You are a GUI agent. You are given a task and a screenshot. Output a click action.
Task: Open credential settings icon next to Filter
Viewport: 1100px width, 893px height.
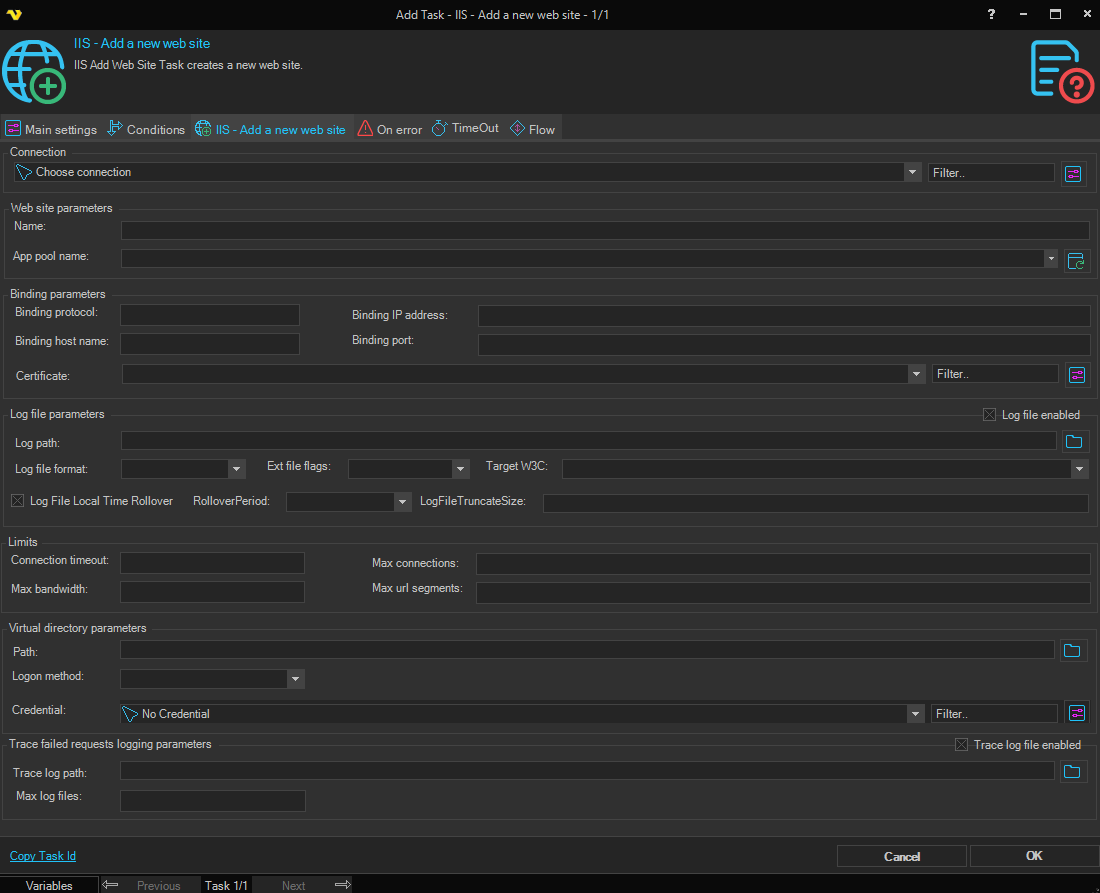(x=1077, y=713)
